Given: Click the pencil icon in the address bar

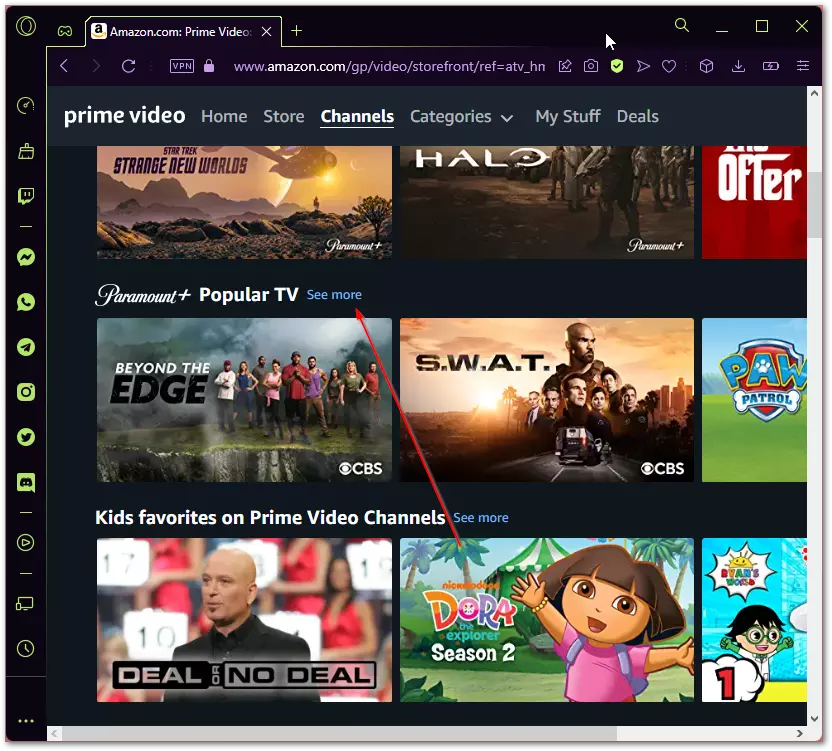Looking at the screenshot, I should point(565,66).
